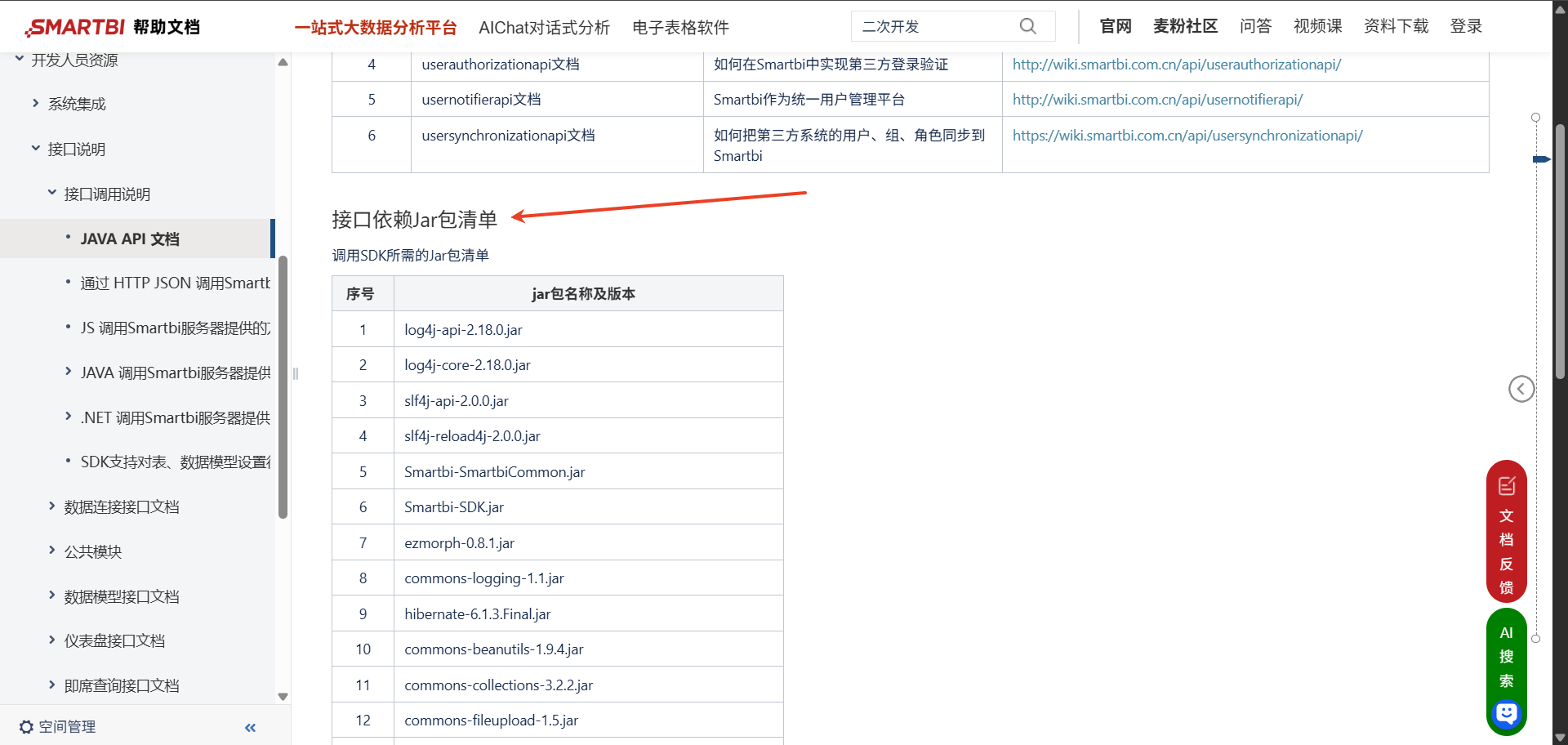Expand the 系统集成 tree node
This screenshot has width=1568, height=745.
pos(36,103)
